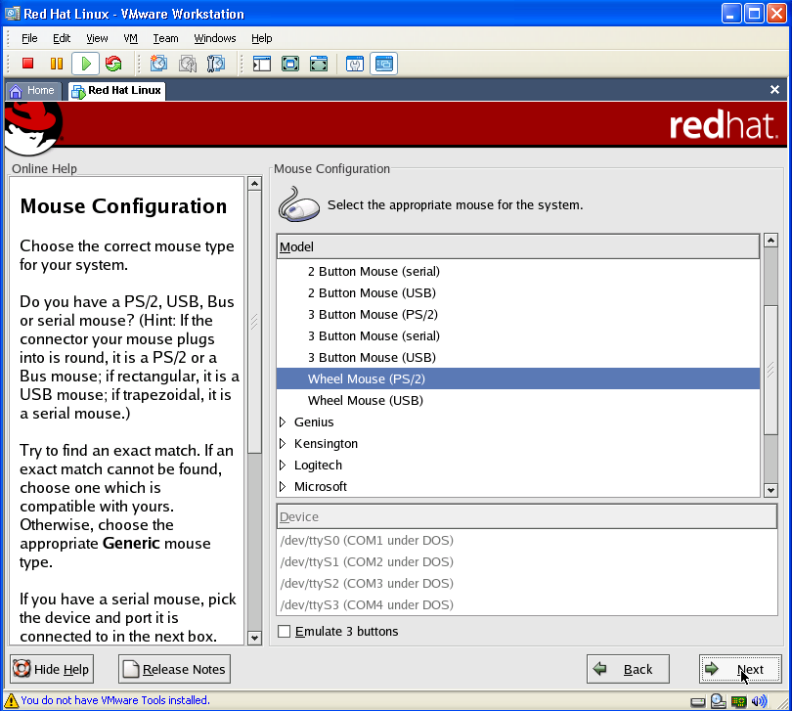
Task: Take a snapshot using the snapshot icon
Action: tap(159, 64)
